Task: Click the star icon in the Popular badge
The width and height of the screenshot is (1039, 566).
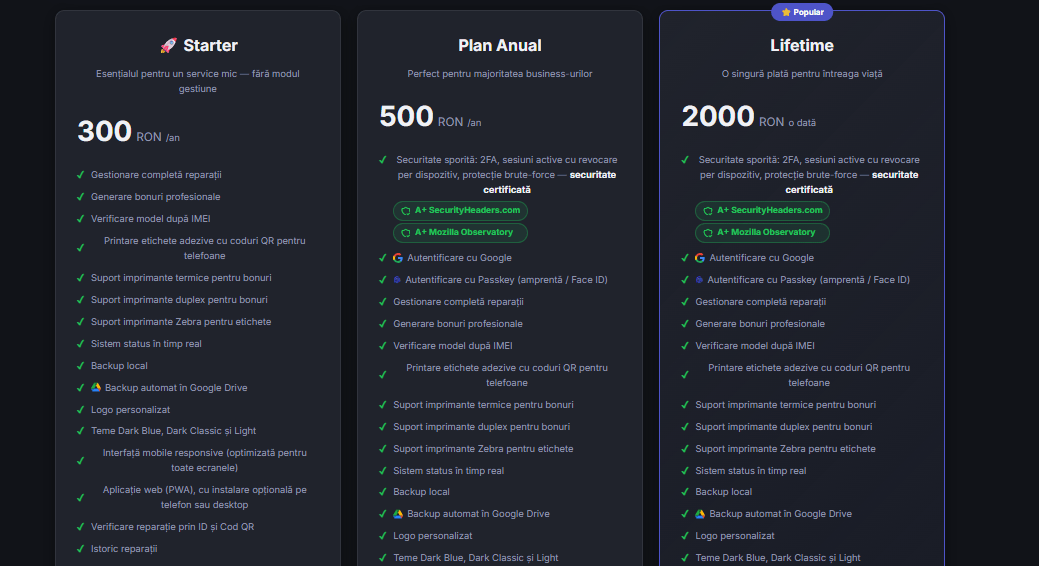Action: pyautogui.click(x=786, y=12)
